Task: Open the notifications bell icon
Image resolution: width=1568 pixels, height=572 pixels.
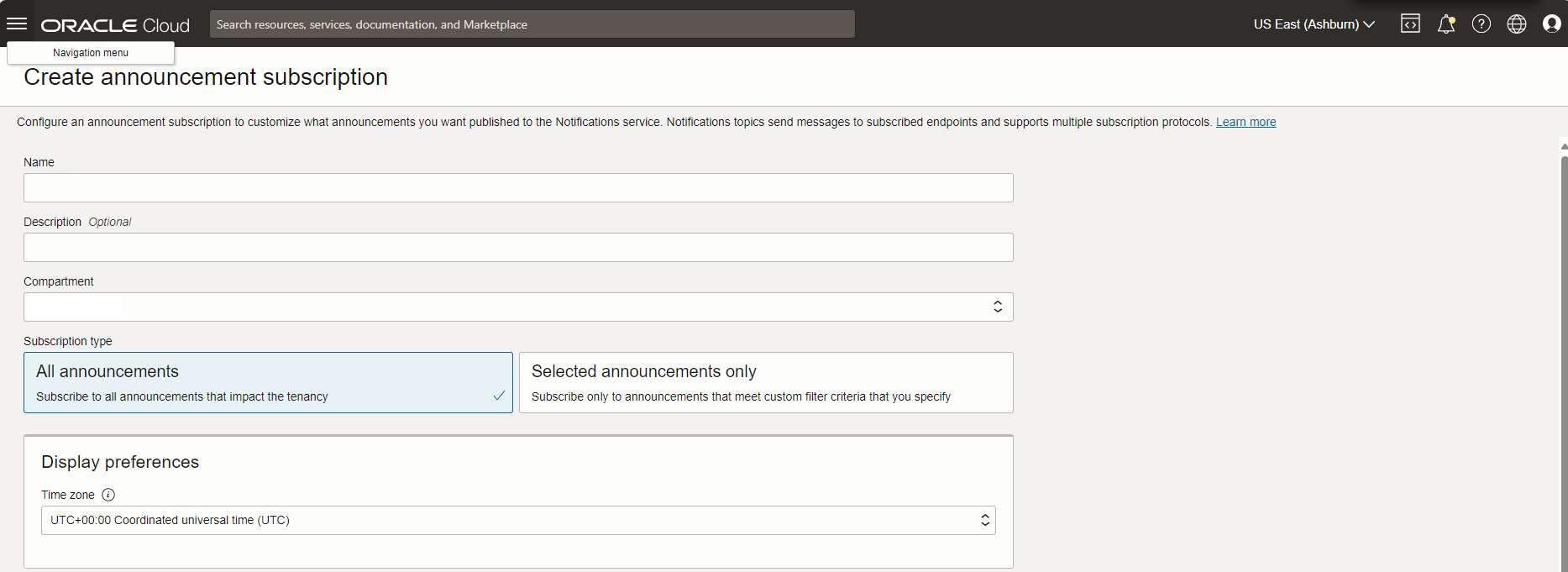Action: 1445,24
